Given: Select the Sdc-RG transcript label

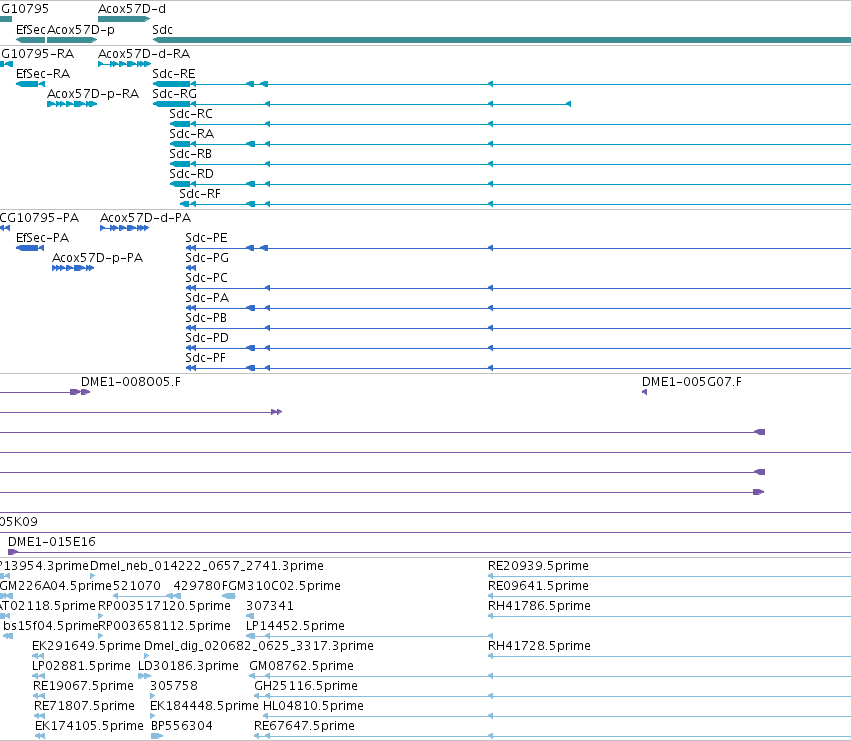Looking at the screenshot, I should pos(174,94).
